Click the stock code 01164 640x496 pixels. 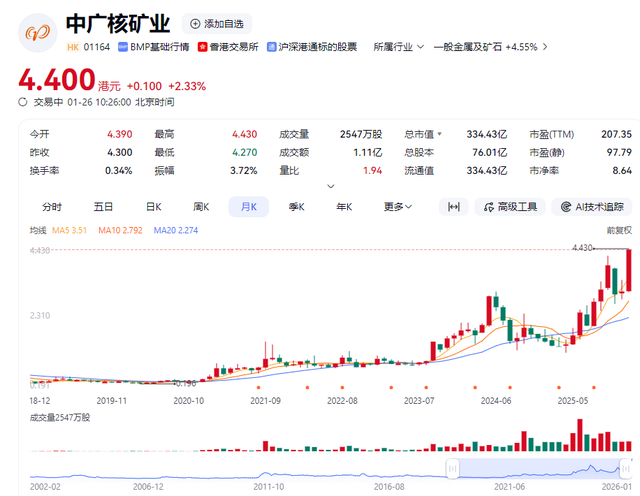(x=97, y=47)
